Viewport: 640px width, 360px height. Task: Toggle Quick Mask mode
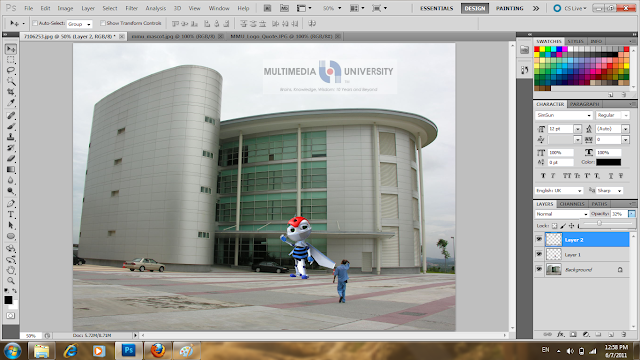coord(11,316)
